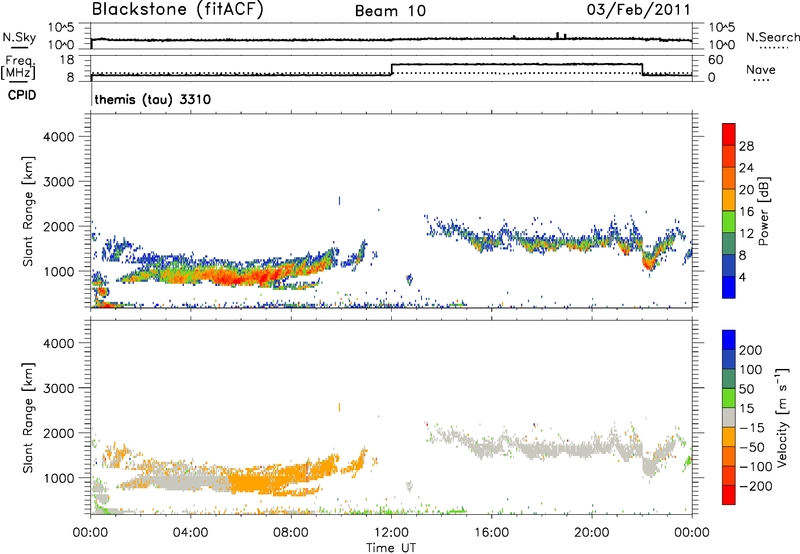Click the '4000' tick on power panel axis
The width and height of the screenshot is (800, 554).
pyautogui.click(x=58, y=137)
